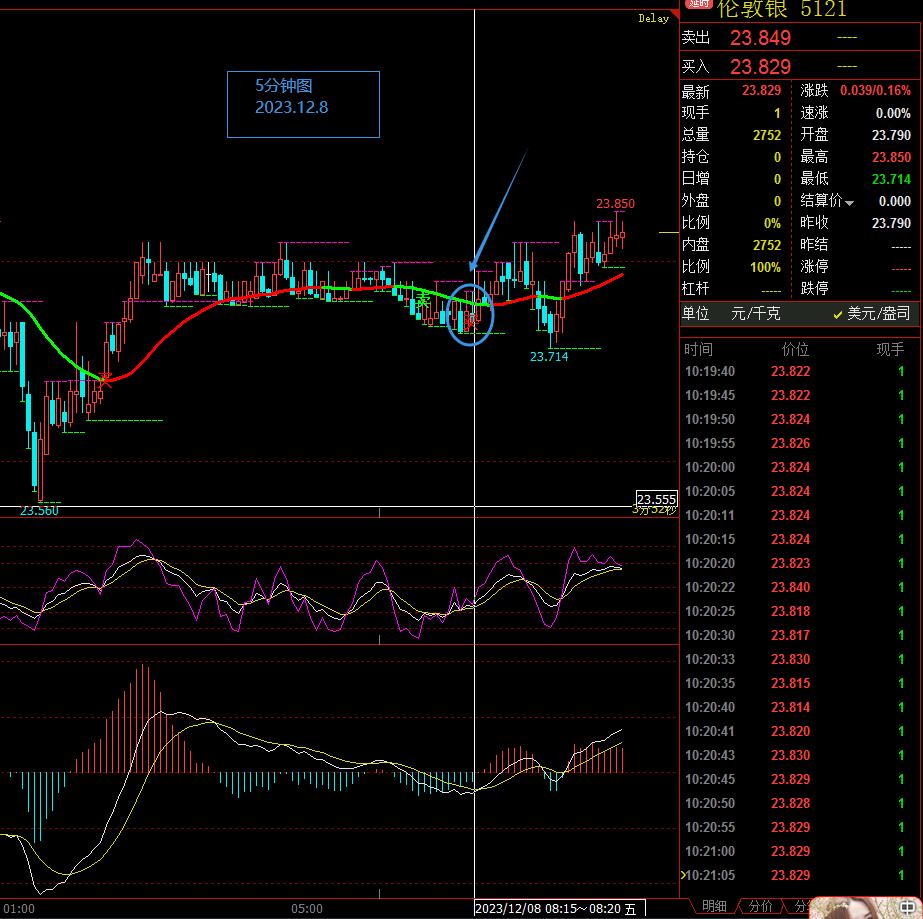Click the 23.555 price axis label

pos(656,499)
